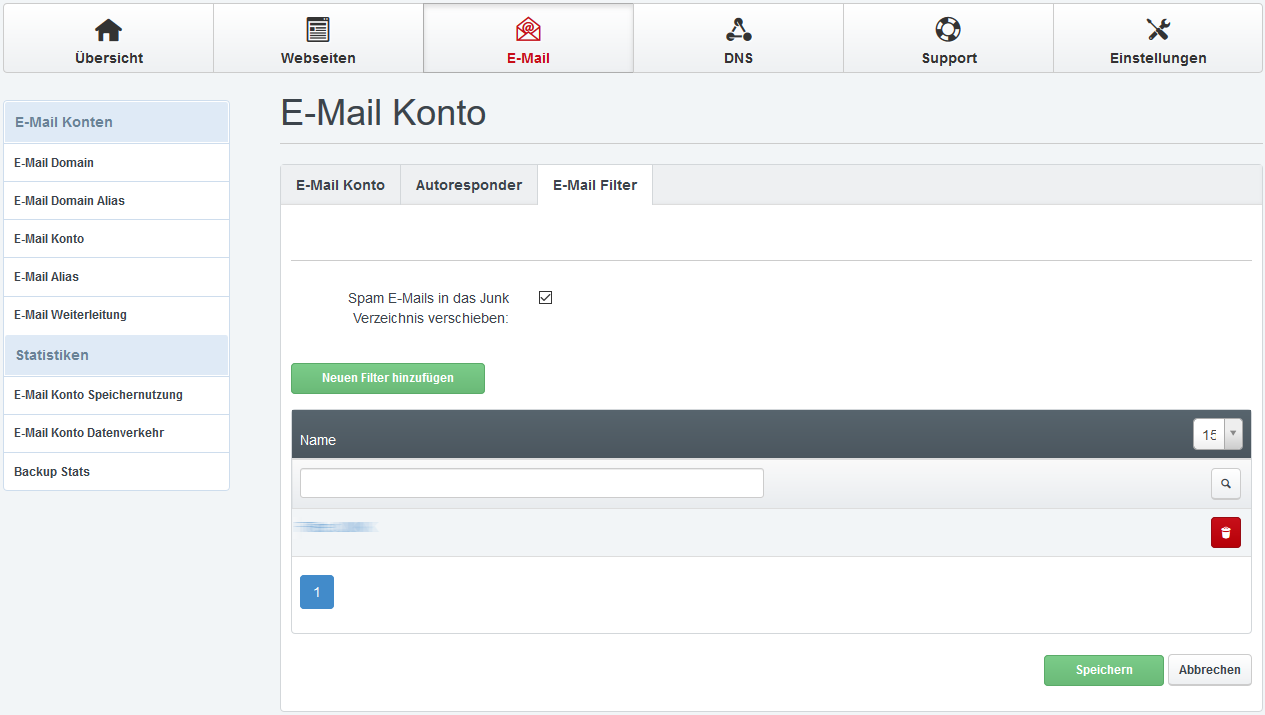1265x715 pixels.
Task: Click the Name filter input field
Action: coord(531,483)
